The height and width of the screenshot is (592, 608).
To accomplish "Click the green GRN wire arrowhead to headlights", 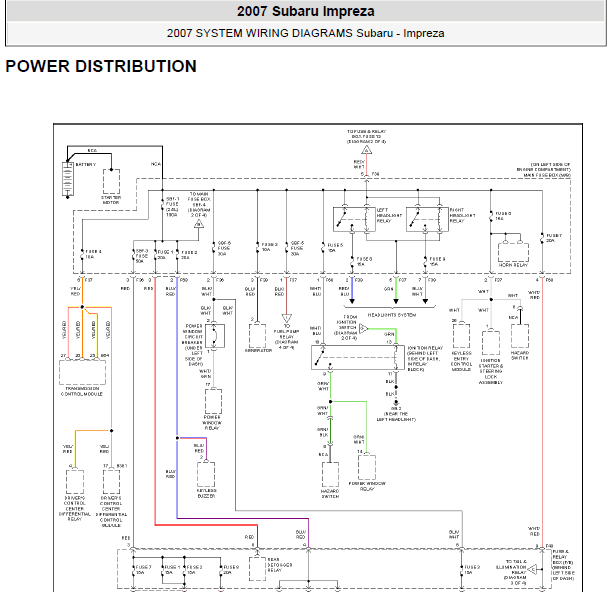I will (x=396, y=301).
